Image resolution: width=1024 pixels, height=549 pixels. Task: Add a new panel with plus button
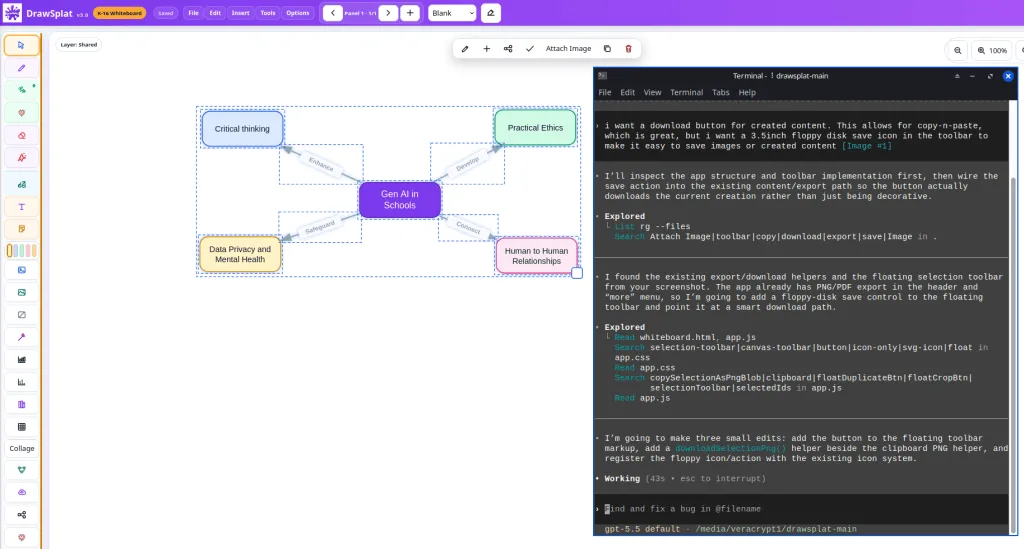coord(410,13)
